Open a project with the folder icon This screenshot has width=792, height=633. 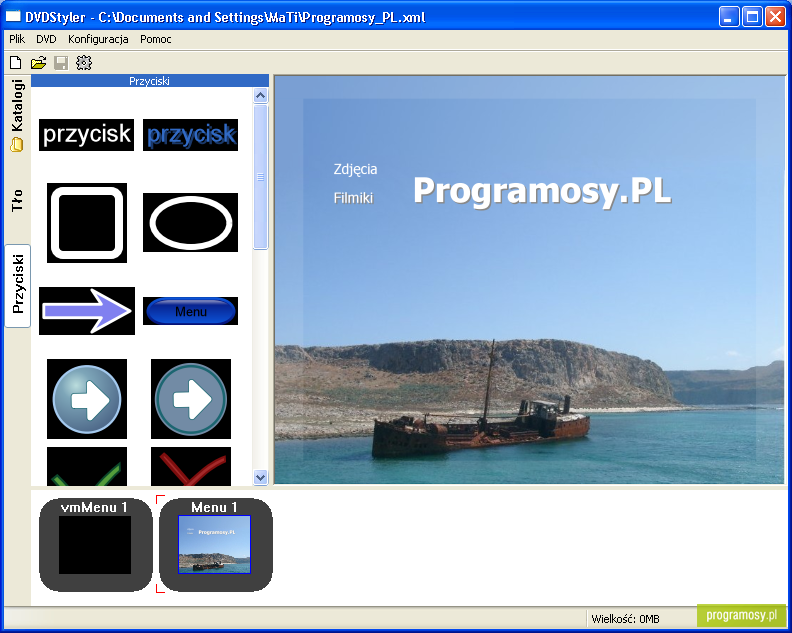(x=38, y=63)
